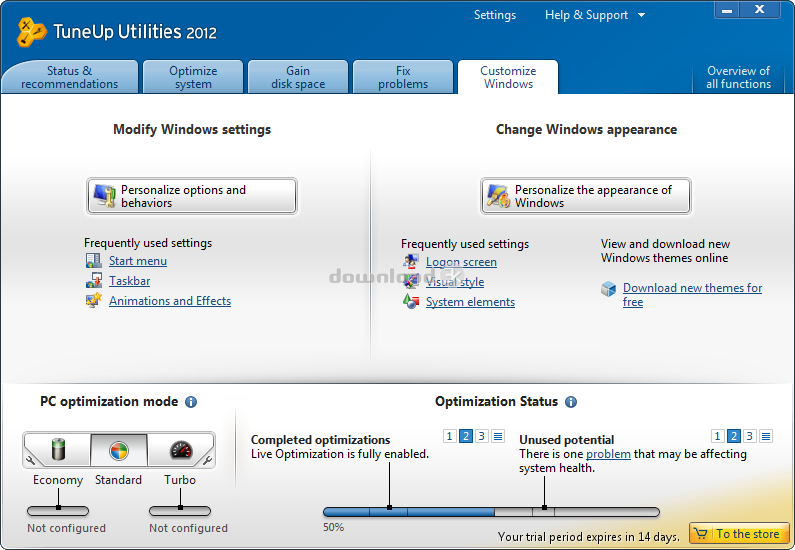The image size is (795, 550).
Task: Select Turbo mode with gauge icon
Action: 181,450
